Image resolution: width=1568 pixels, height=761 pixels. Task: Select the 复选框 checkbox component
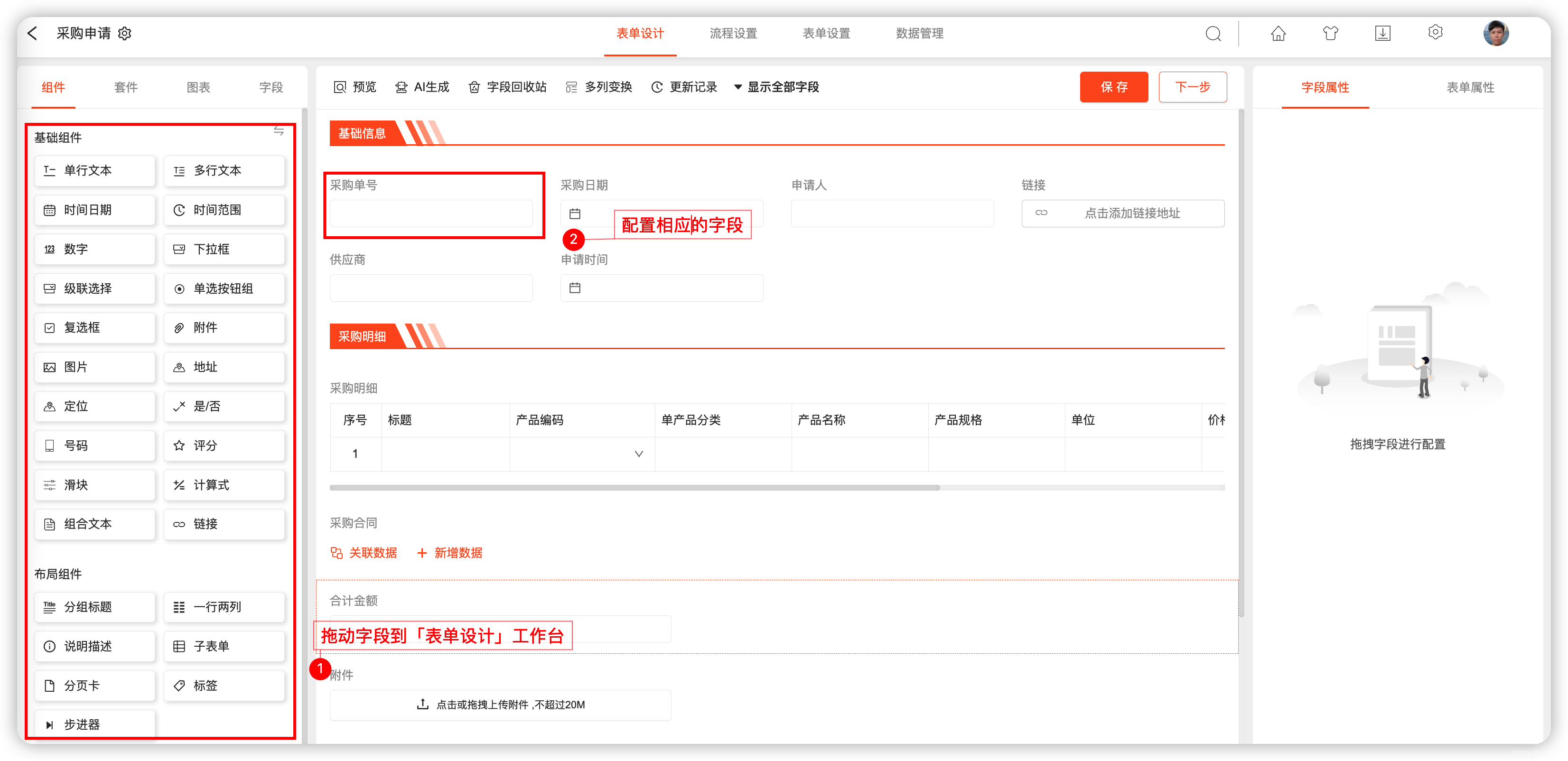coord(94,328)
